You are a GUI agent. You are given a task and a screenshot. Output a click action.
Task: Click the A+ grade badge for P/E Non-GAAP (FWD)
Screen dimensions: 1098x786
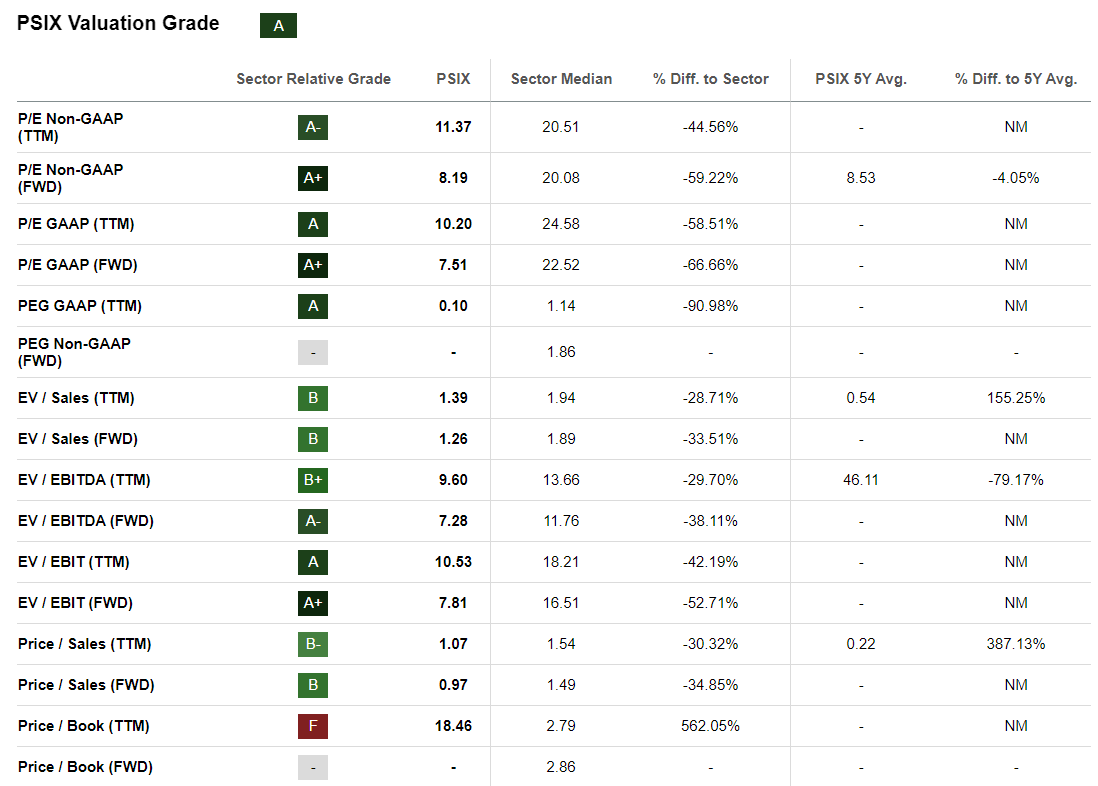pyautogui.click(x=313, y=178)
